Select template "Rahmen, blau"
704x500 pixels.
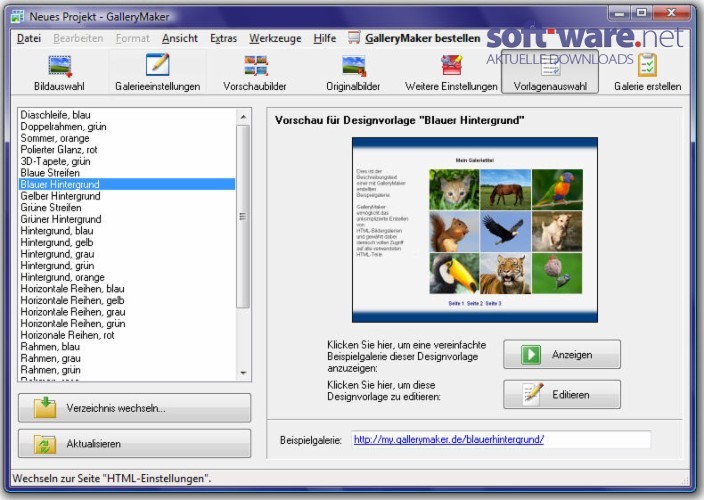pos(127,347)
